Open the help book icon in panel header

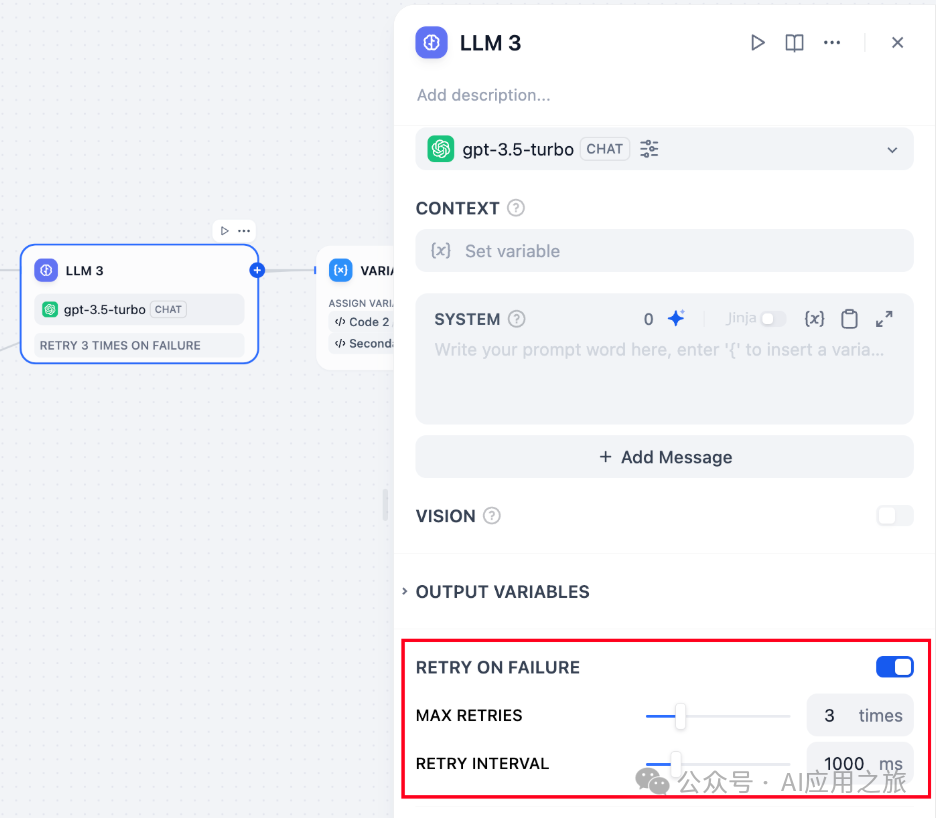(x=794, y=43)
